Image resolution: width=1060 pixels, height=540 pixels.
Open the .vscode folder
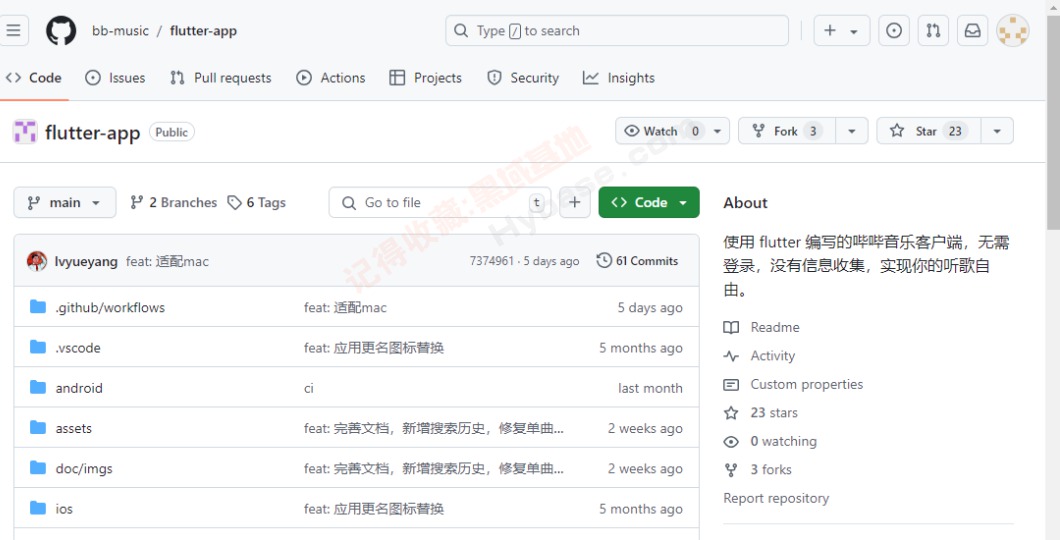pos(78,348)
